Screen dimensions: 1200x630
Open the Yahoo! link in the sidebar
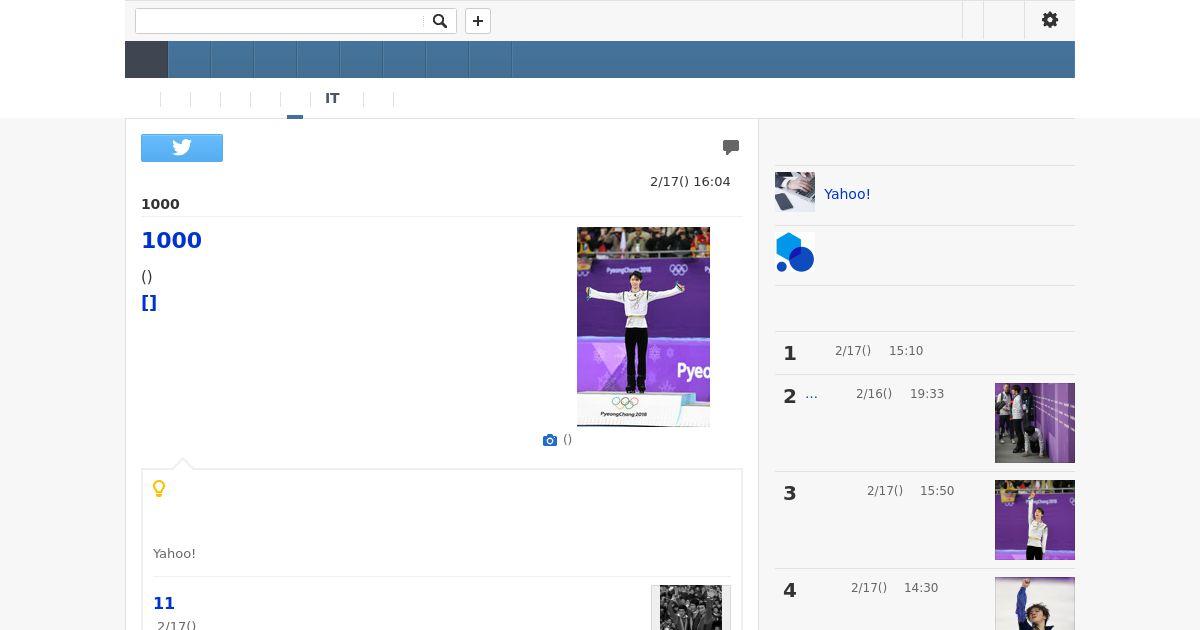[847, 194]
